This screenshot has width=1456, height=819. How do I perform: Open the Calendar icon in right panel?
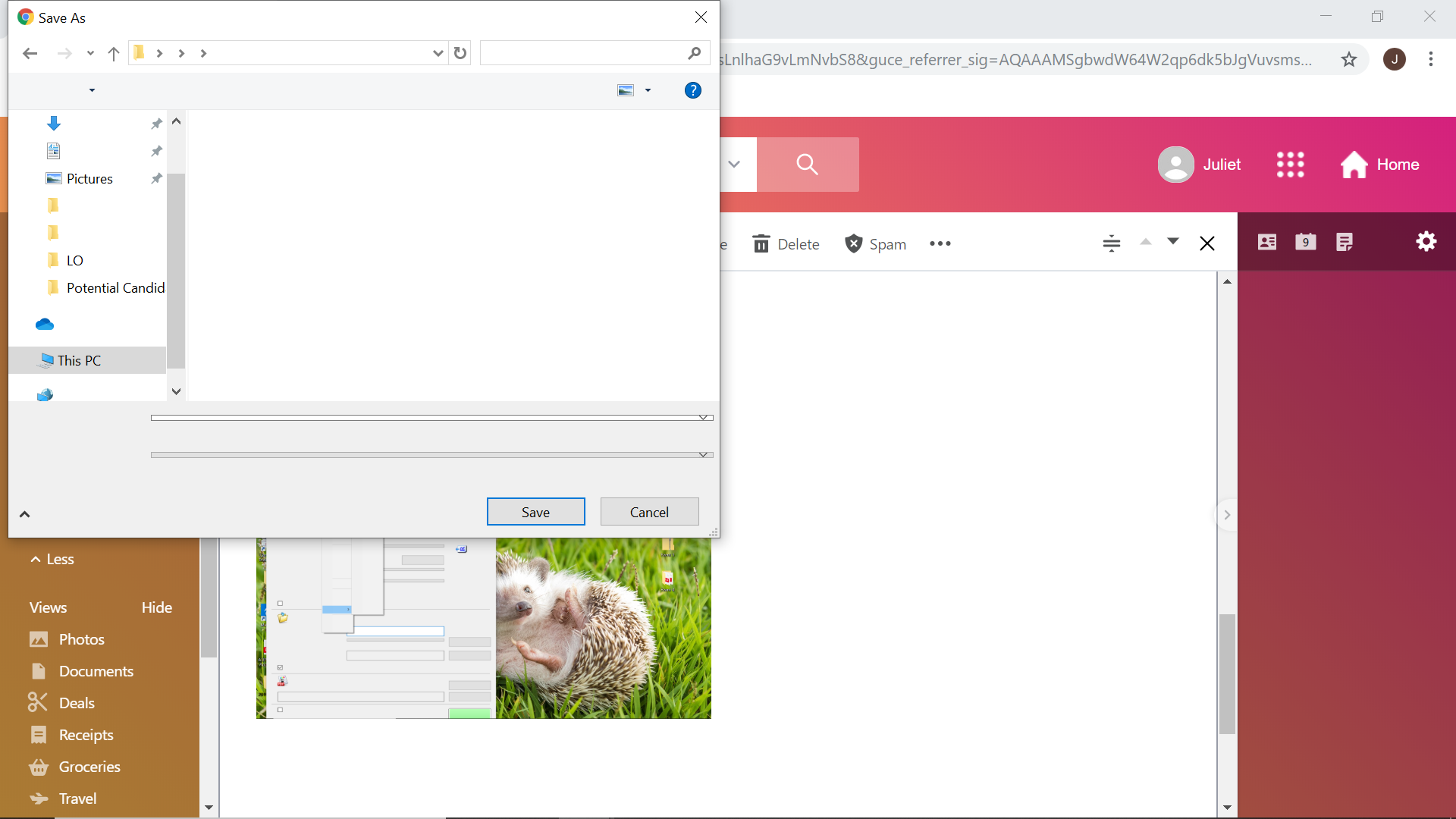tap(1305, 242)
